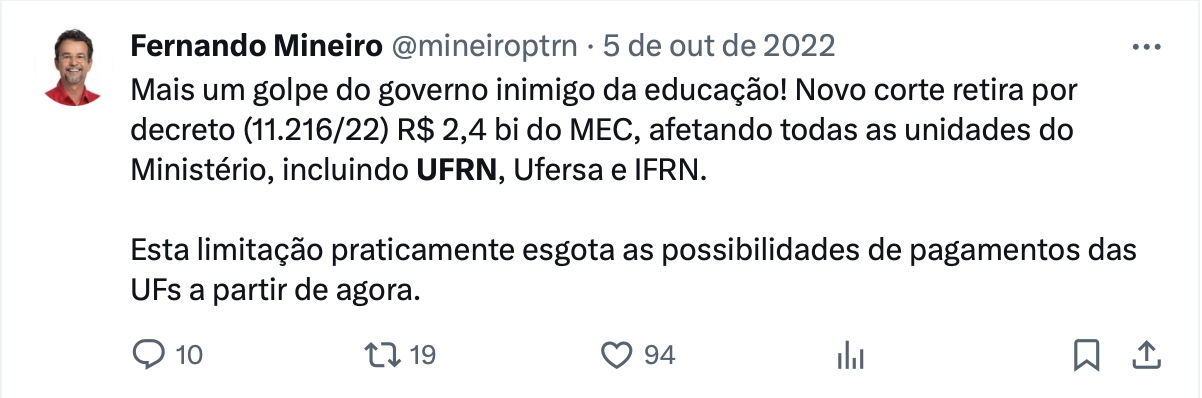Click the like count 94
This screenshot has width=1202, height=398.
point(659,355)
